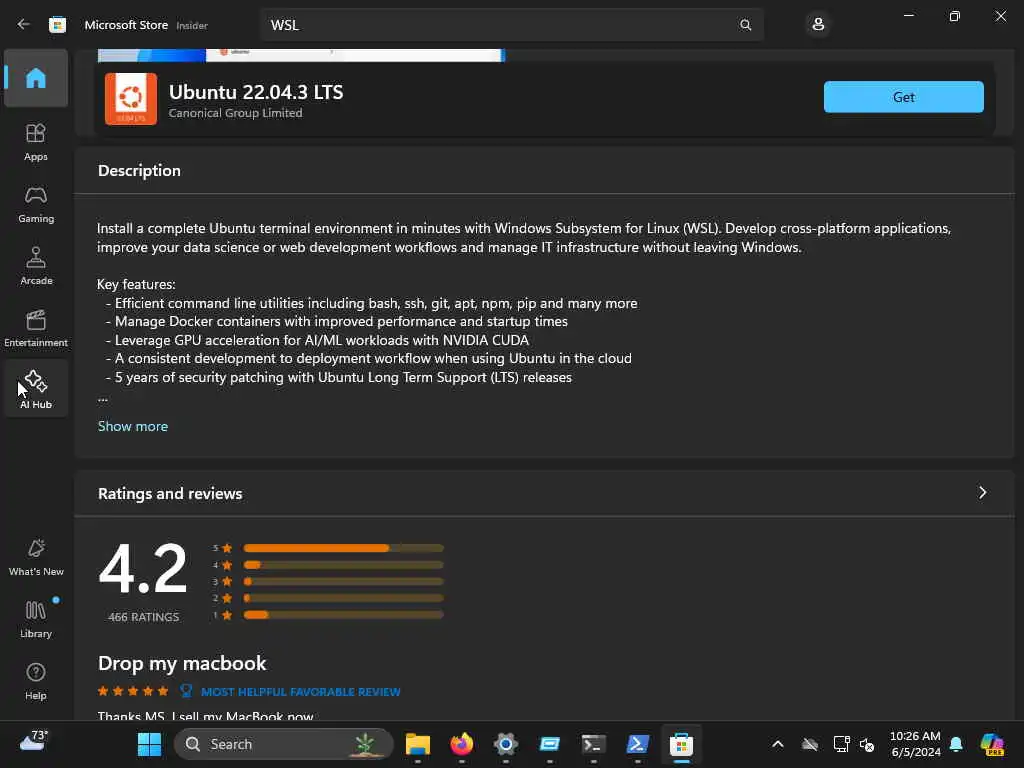Open the Library section

(x=36, y=619)
